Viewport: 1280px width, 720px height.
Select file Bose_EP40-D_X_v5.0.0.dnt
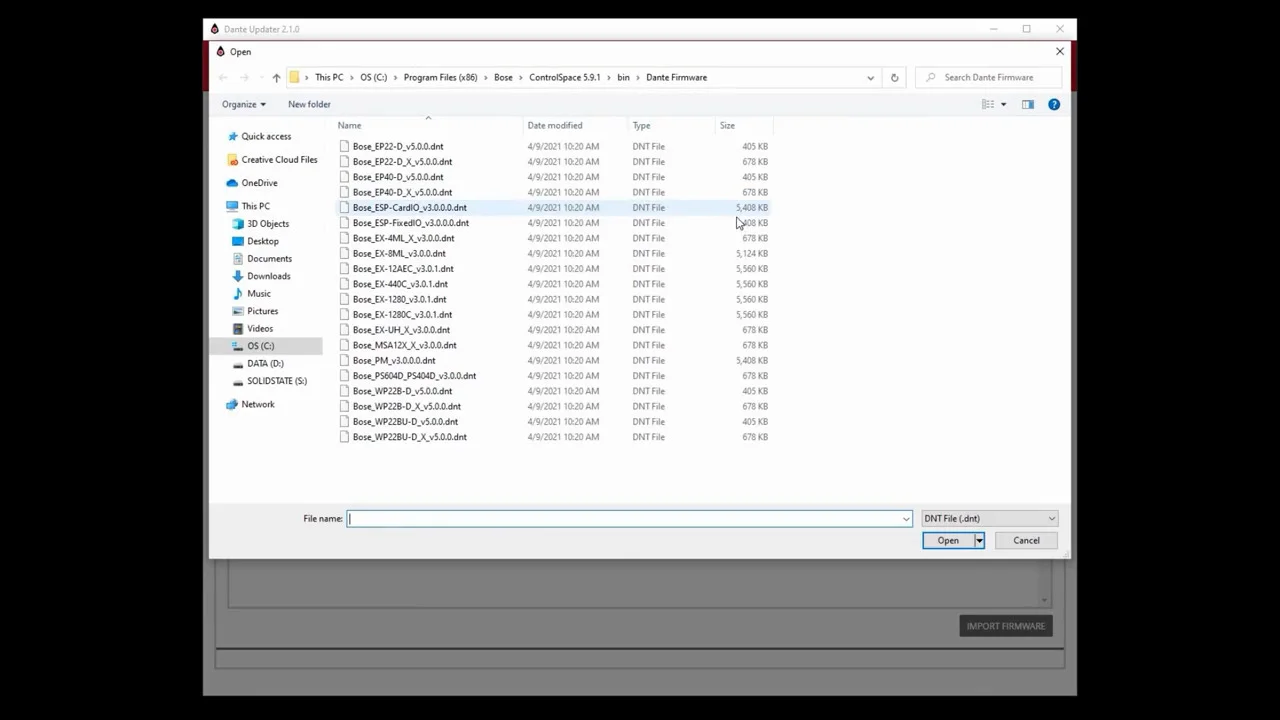point(402,192)
